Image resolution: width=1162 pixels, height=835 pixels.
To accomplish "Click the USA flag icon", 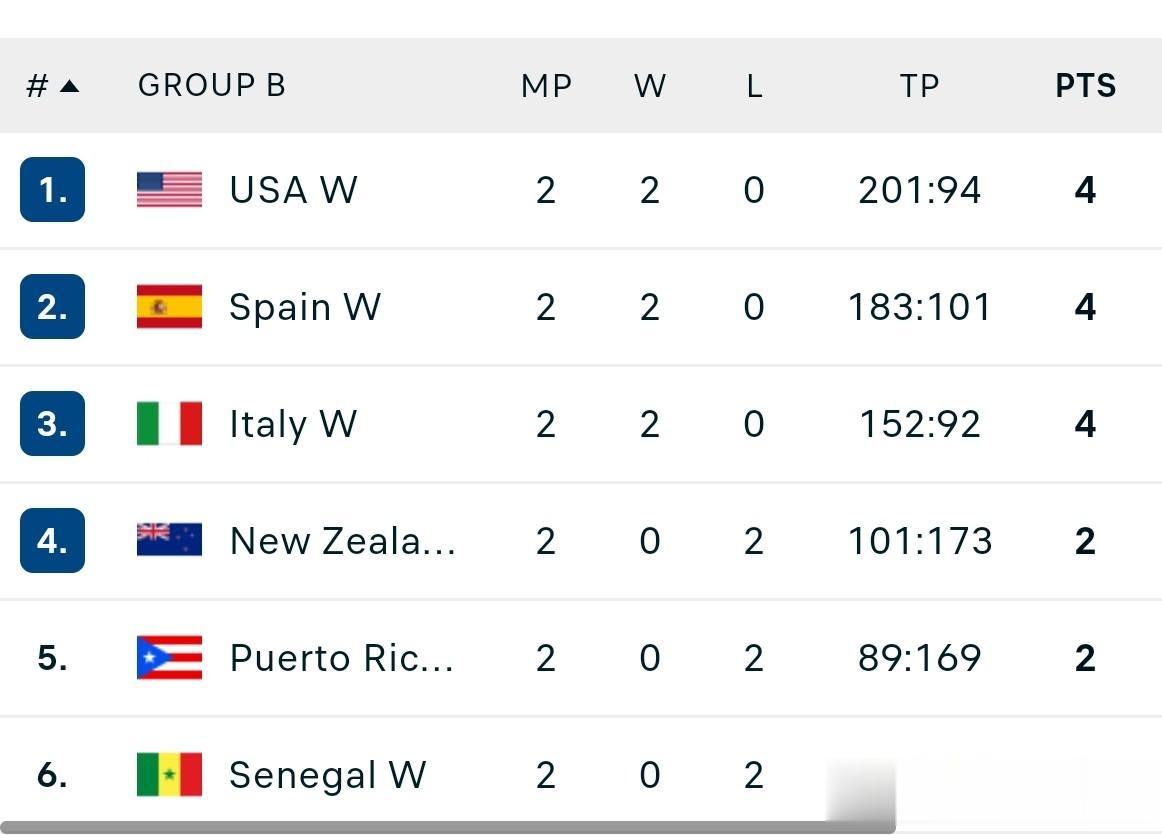I will [x=169, y=190].
